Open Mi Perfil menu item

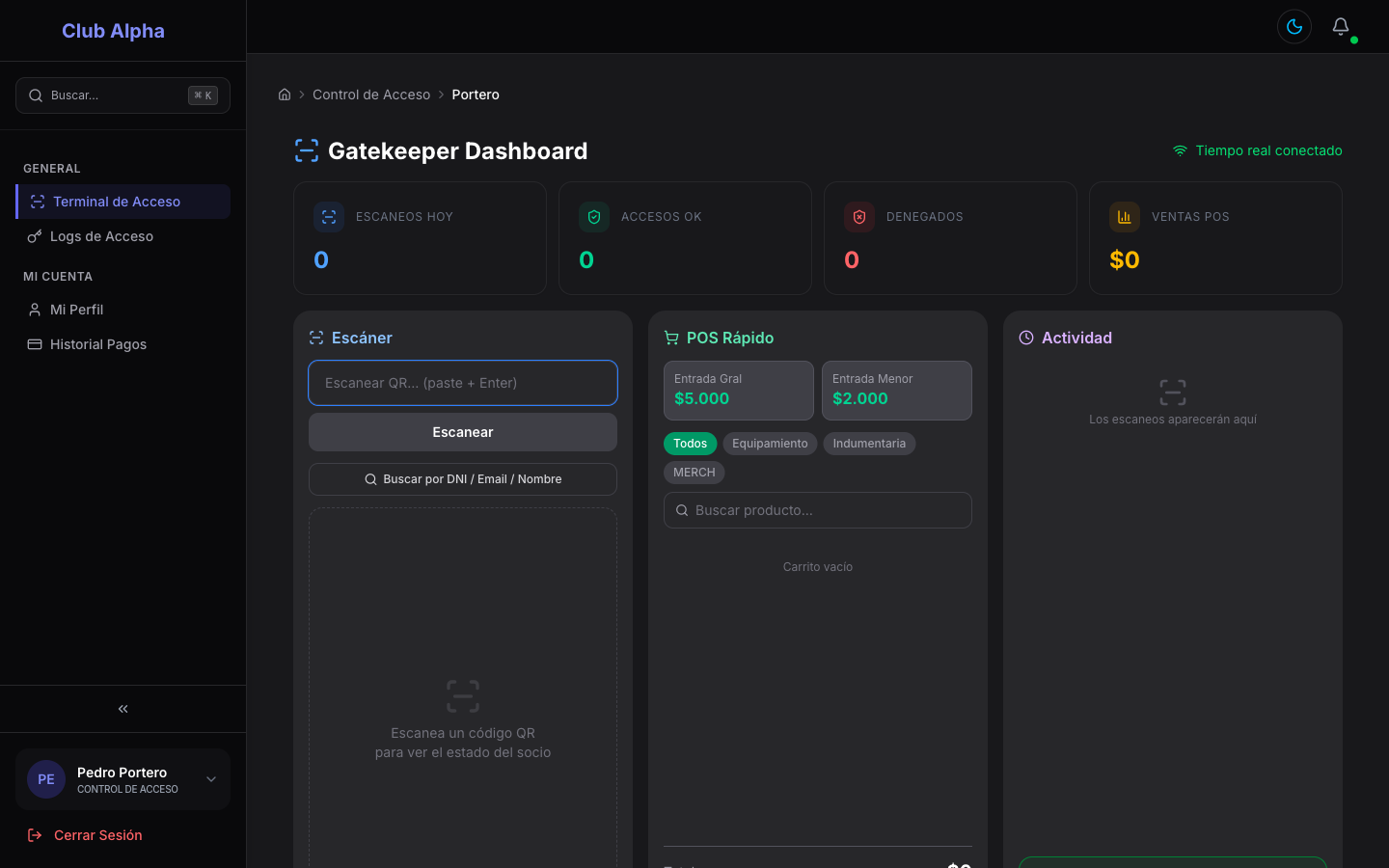(123, 310)
